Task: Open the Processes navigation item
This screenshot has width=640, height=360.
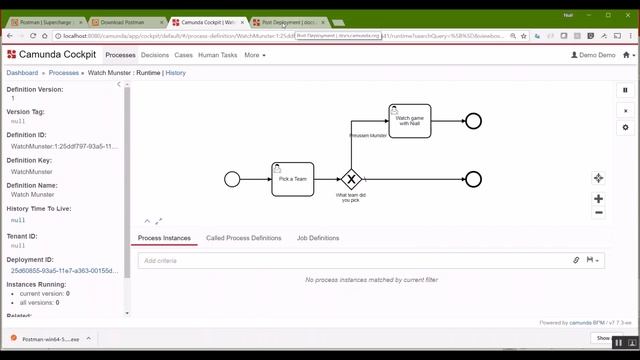Action: coord(120,55)
